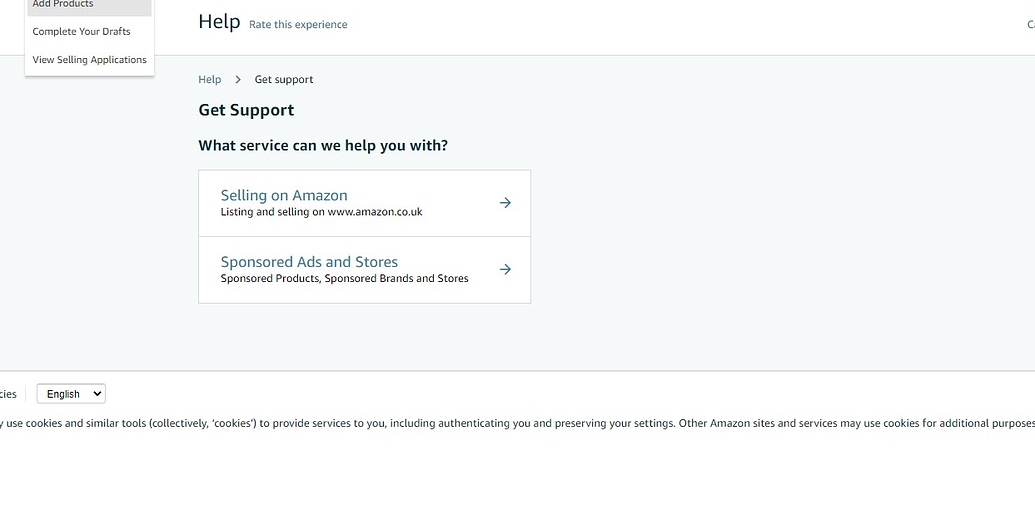Click the 'What service can we help you with?' heading
The image size is (1035, 525).
(323, 145)
